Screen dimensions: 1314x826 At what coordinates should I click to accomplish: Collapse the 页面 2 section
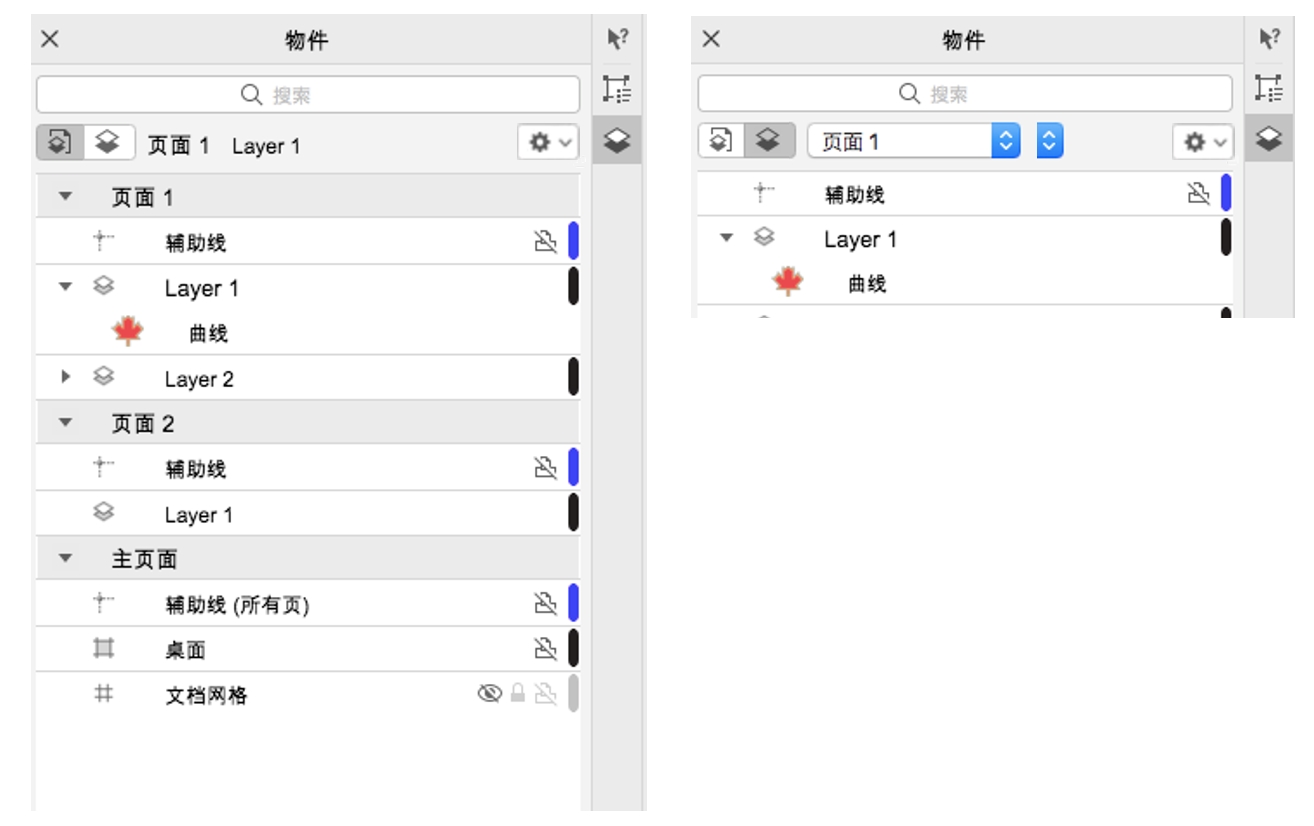(66, 423)
